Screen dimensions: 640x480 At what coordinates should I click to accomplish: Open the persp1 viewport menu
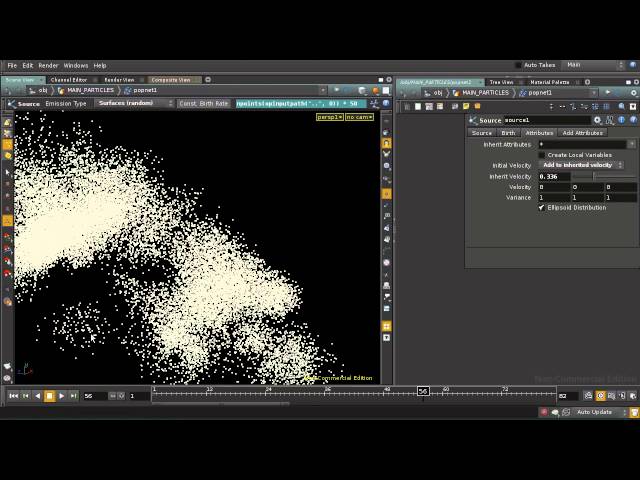click(x=330, y=117)
